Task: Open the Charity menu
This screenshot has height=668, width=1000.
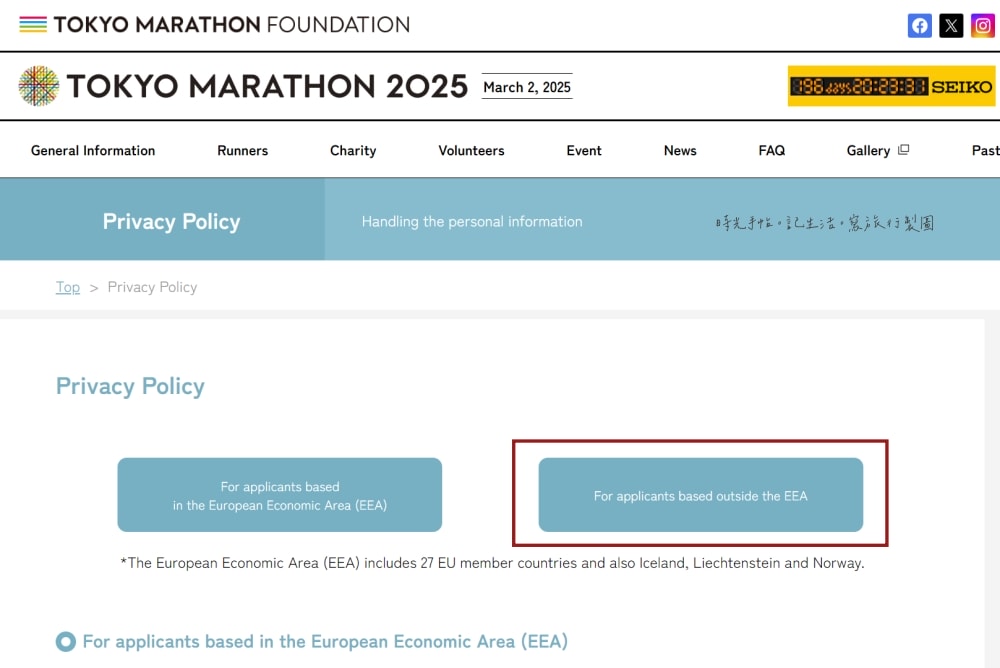Action: [353, 151]
